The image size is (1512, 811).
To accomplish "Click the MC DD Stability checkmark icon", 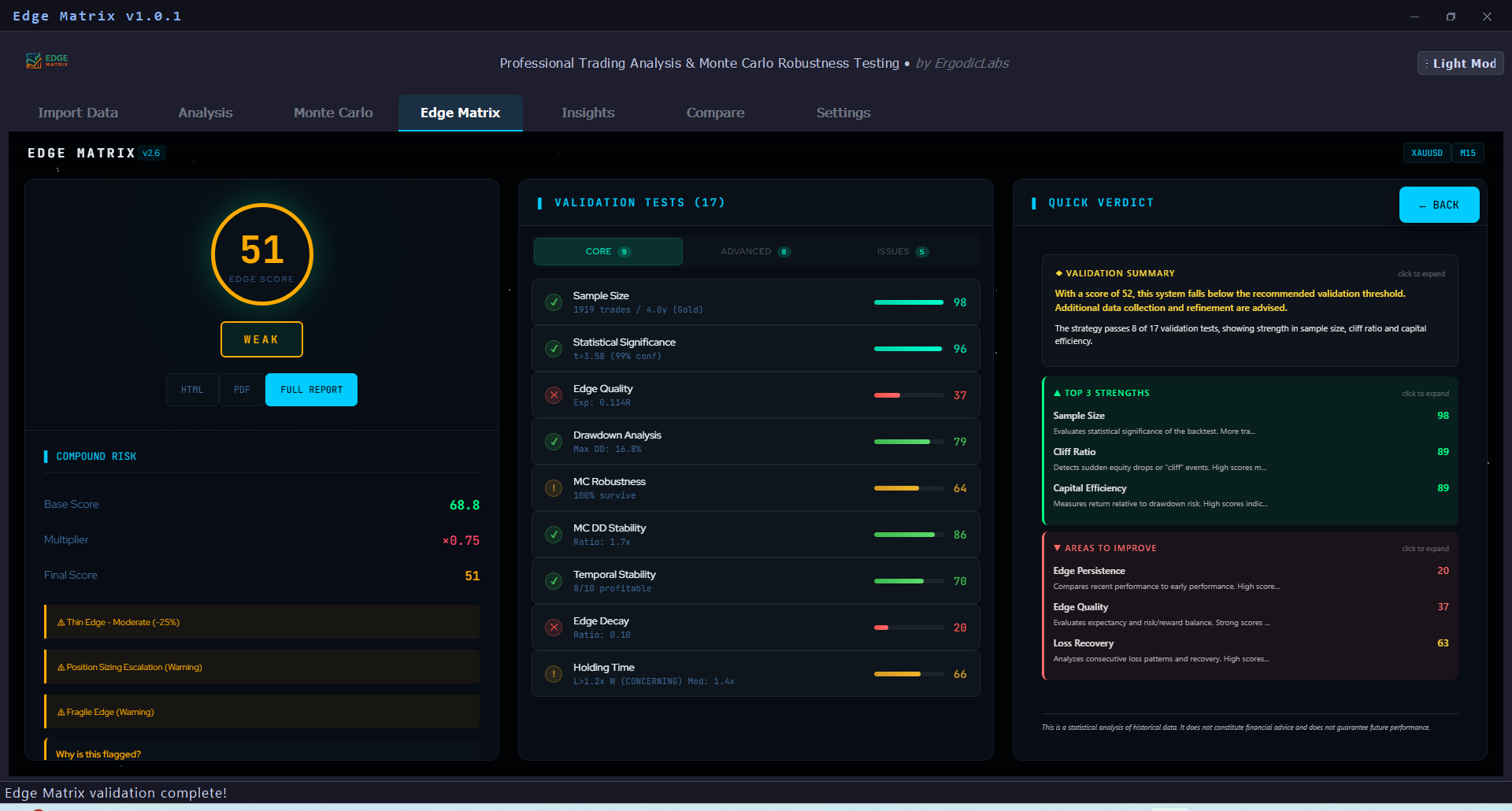I will coord(554,535).
